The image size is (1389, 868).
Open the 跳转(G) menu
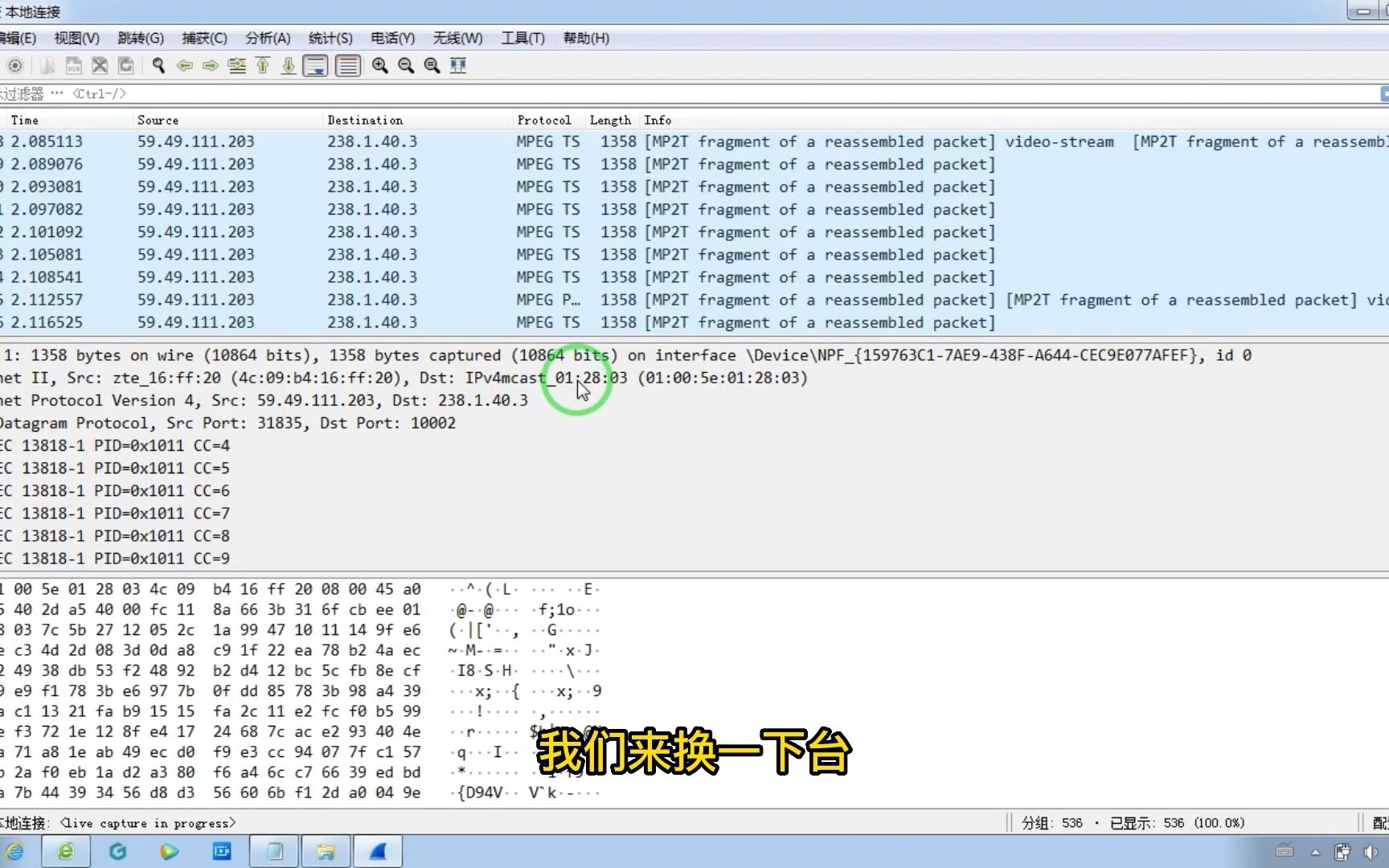[x=141, y=39]
